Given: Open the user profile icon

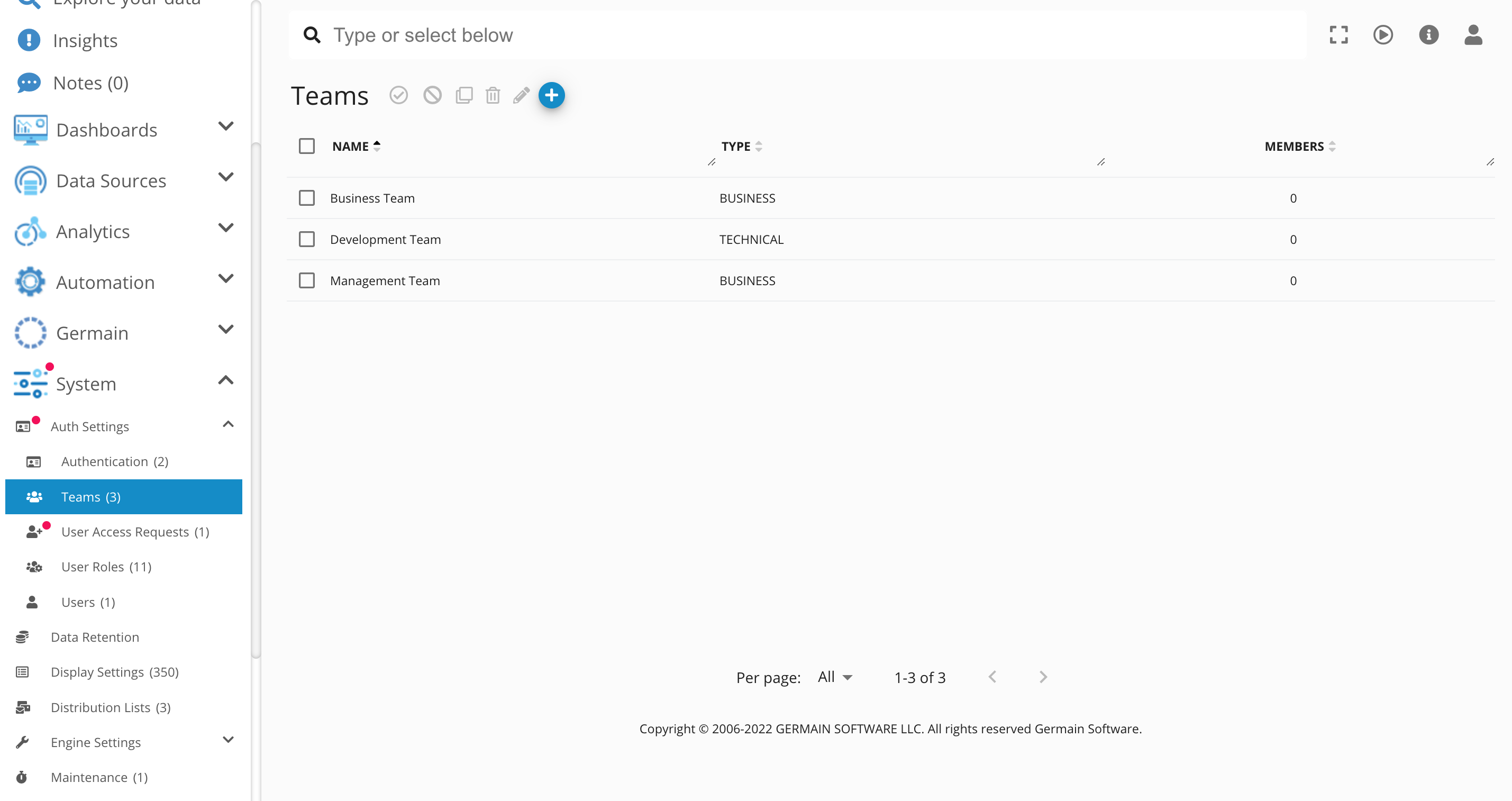Looking at the screenshot, I should [x=1473, y=34].
